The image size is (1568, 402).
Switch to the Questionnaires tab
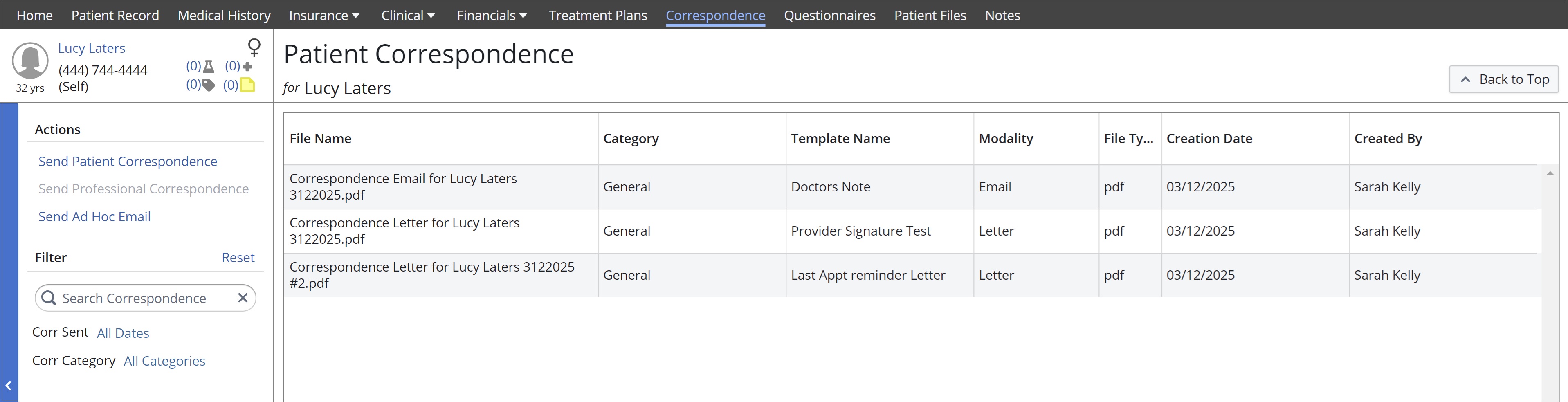point(829,15)
